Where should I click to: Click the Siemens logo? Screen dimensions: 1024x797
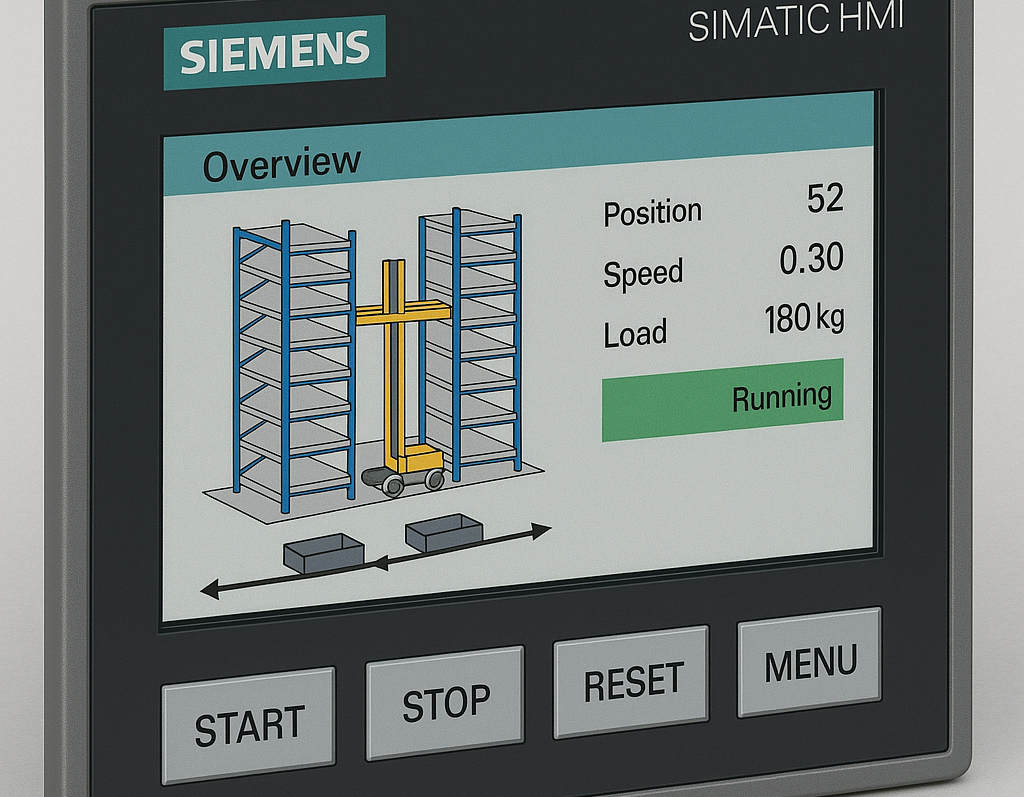click(274, 54)
